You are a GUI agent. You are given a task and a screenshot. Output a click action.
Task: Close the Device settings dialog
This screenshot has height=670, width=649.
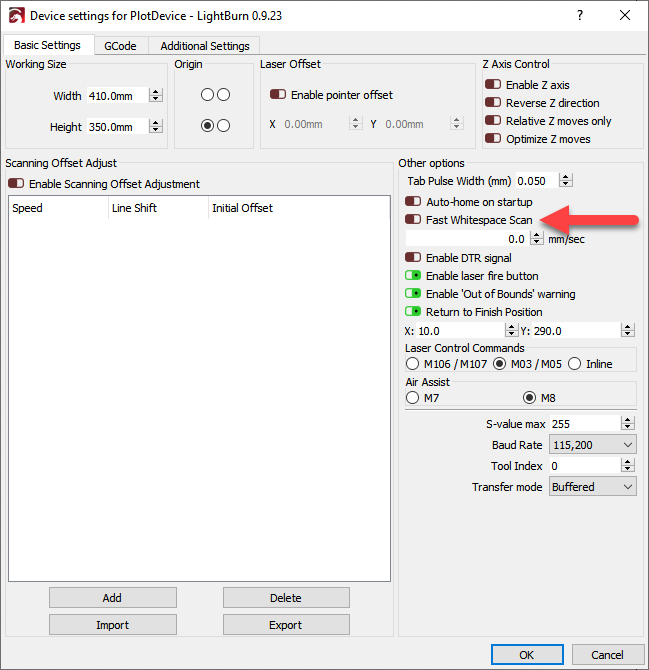[x=625, y=15]
